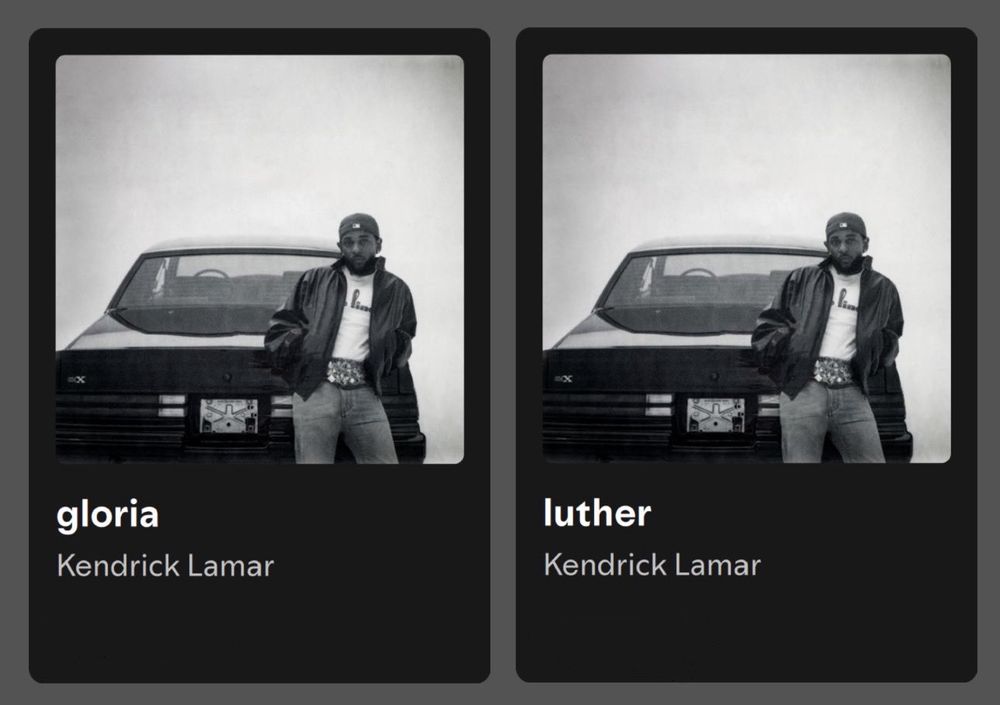Click the man's cap in gloria cover
The height and width of the screenshot is (705, 1000).
pyautogui.click(x=358, y=225)
